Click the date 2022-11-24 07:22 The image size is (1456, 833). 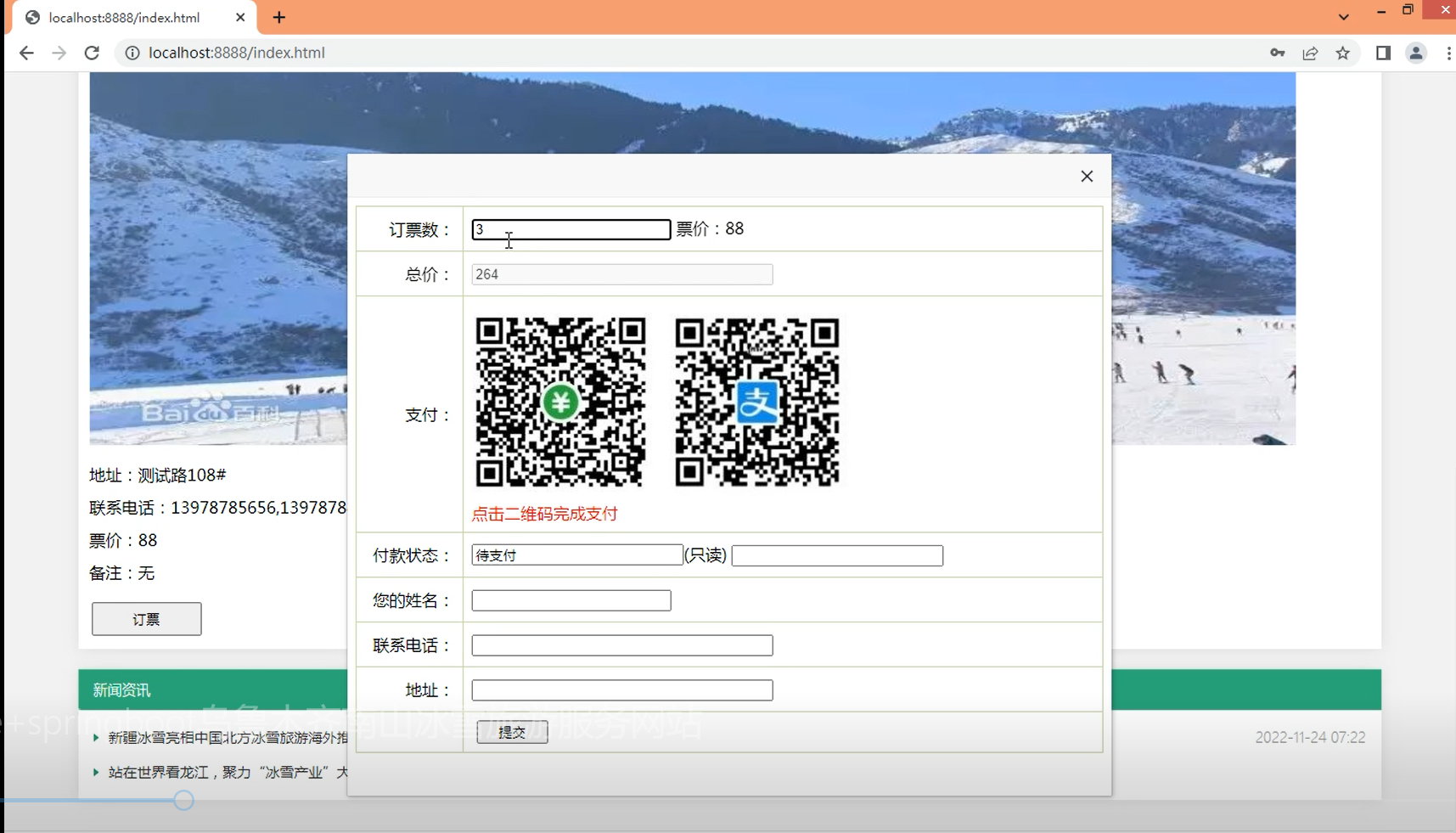1310,737
